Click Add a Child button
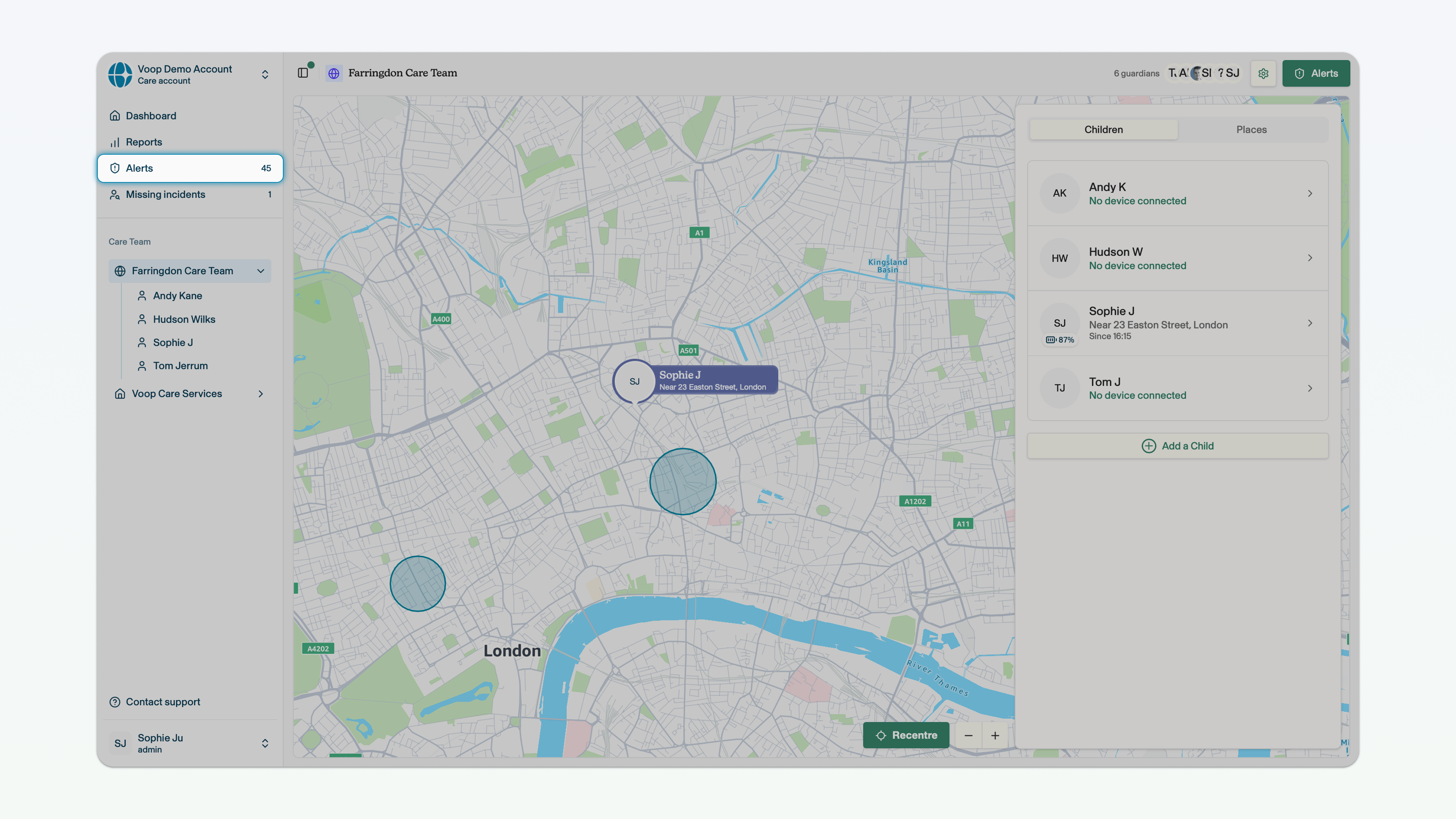1456x819 pixels. (x=1178, y=446)
